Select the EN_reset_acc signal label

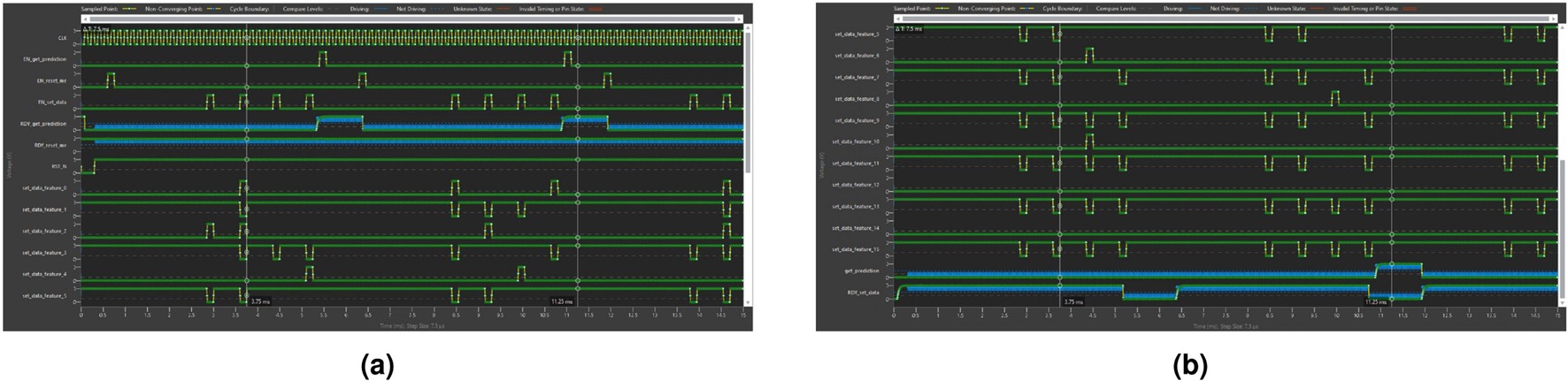tap(52, 80)
